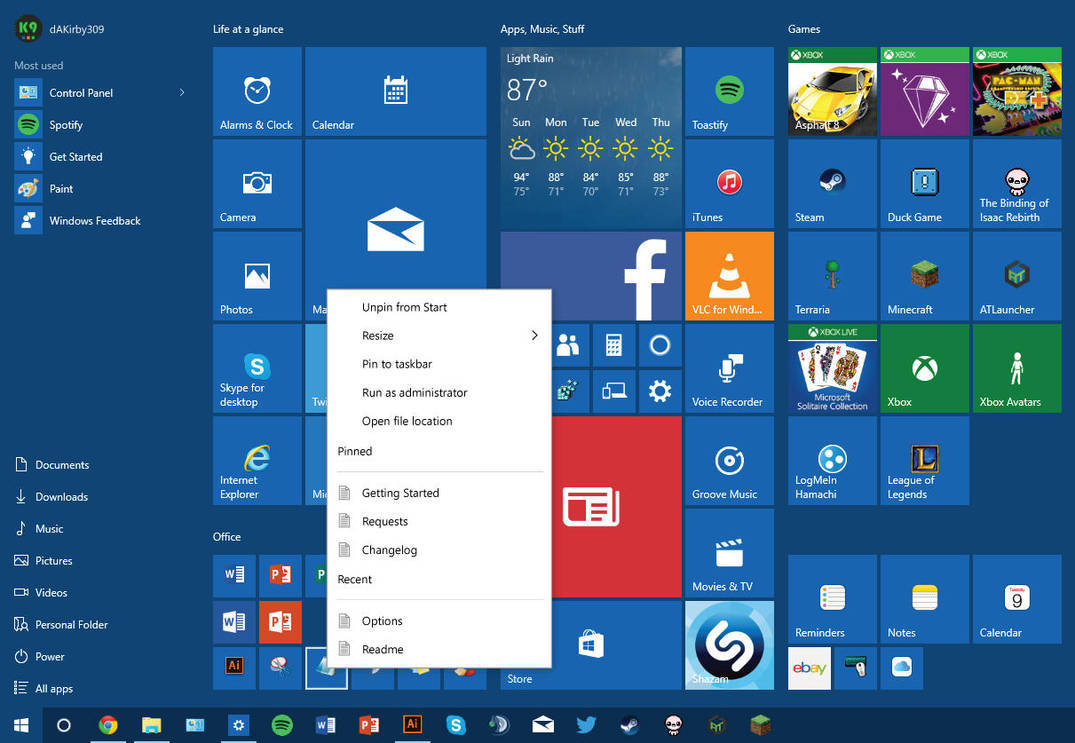This screenshot has width=1075, height=743.
Task: Open Chrome from the taskbar
Action: click(x=108, y=725)
